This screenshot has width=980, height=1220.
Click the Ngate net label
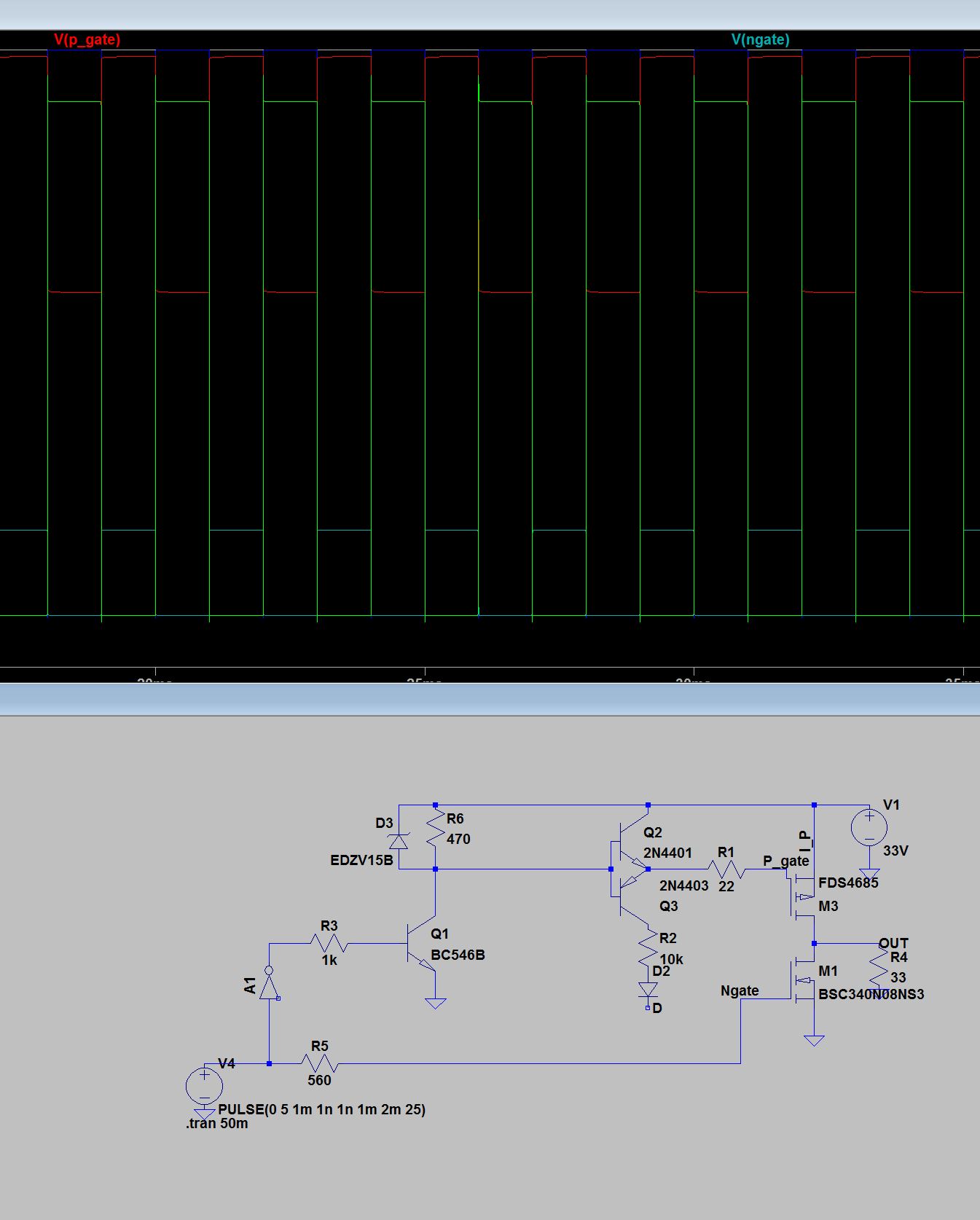coord(740,990)
